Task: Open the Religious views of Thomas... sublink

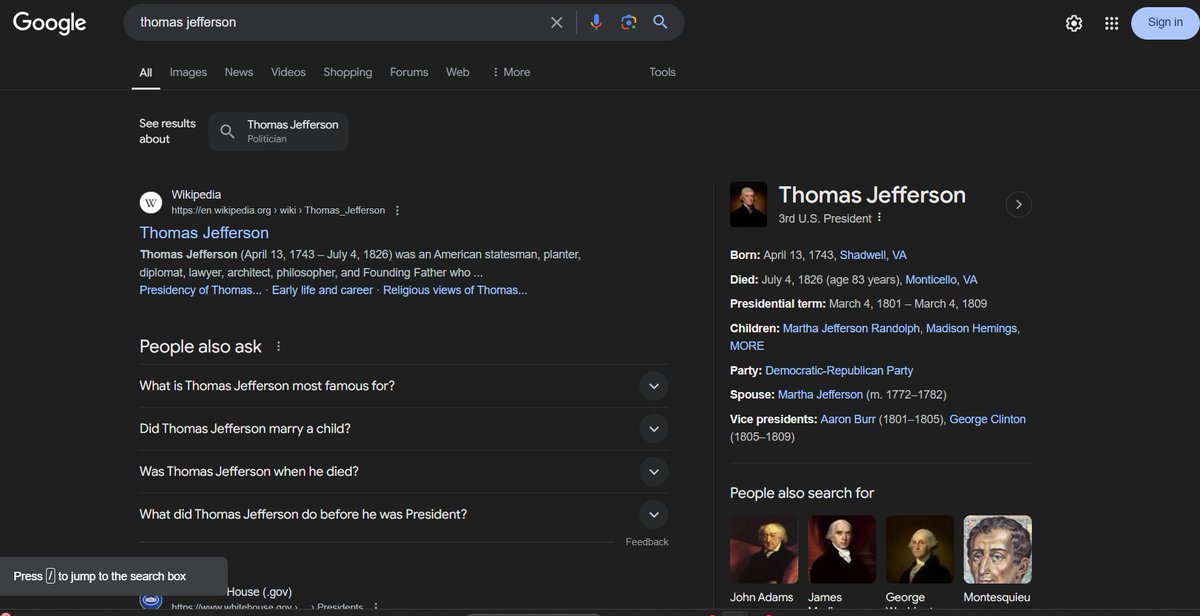Action: click(x=455, y=290)
